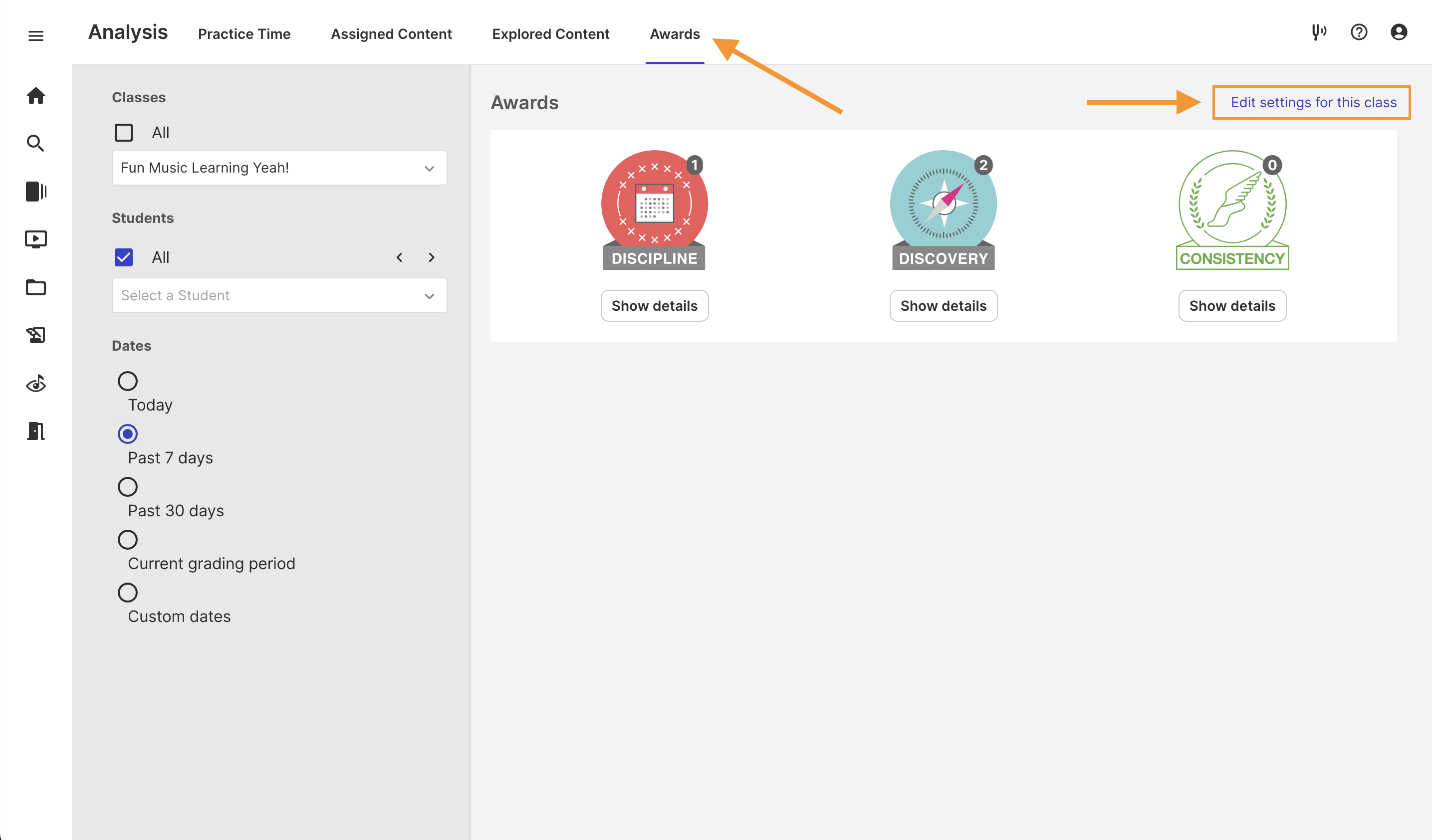Viewport: 1432px width, 840px height.
Task: Switch to the Awards tab
Action: pyautogui.click(x=675, y=34)
